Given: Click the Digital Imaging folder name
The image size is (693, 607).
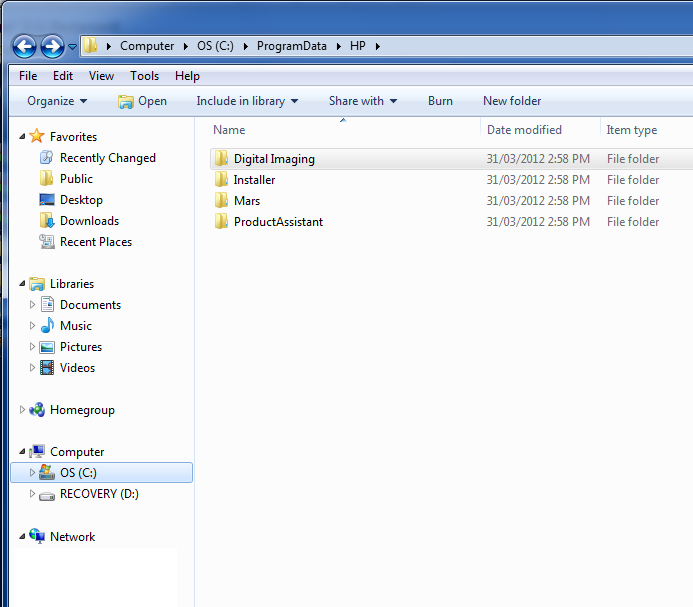Looking at the screenshot, I should [x=274, y=159].
